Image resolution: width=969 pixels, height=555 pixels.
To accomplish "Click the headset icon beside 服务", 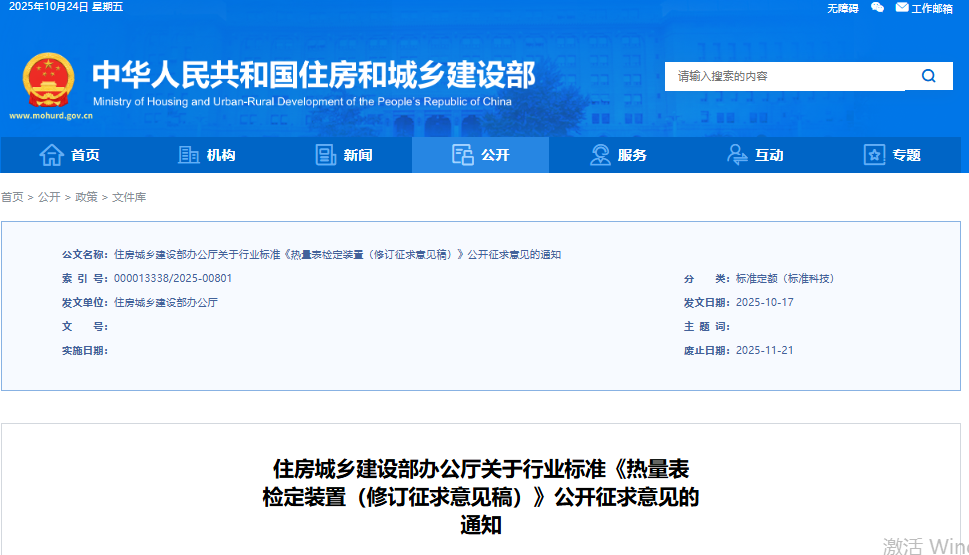I will pos(600,155).
